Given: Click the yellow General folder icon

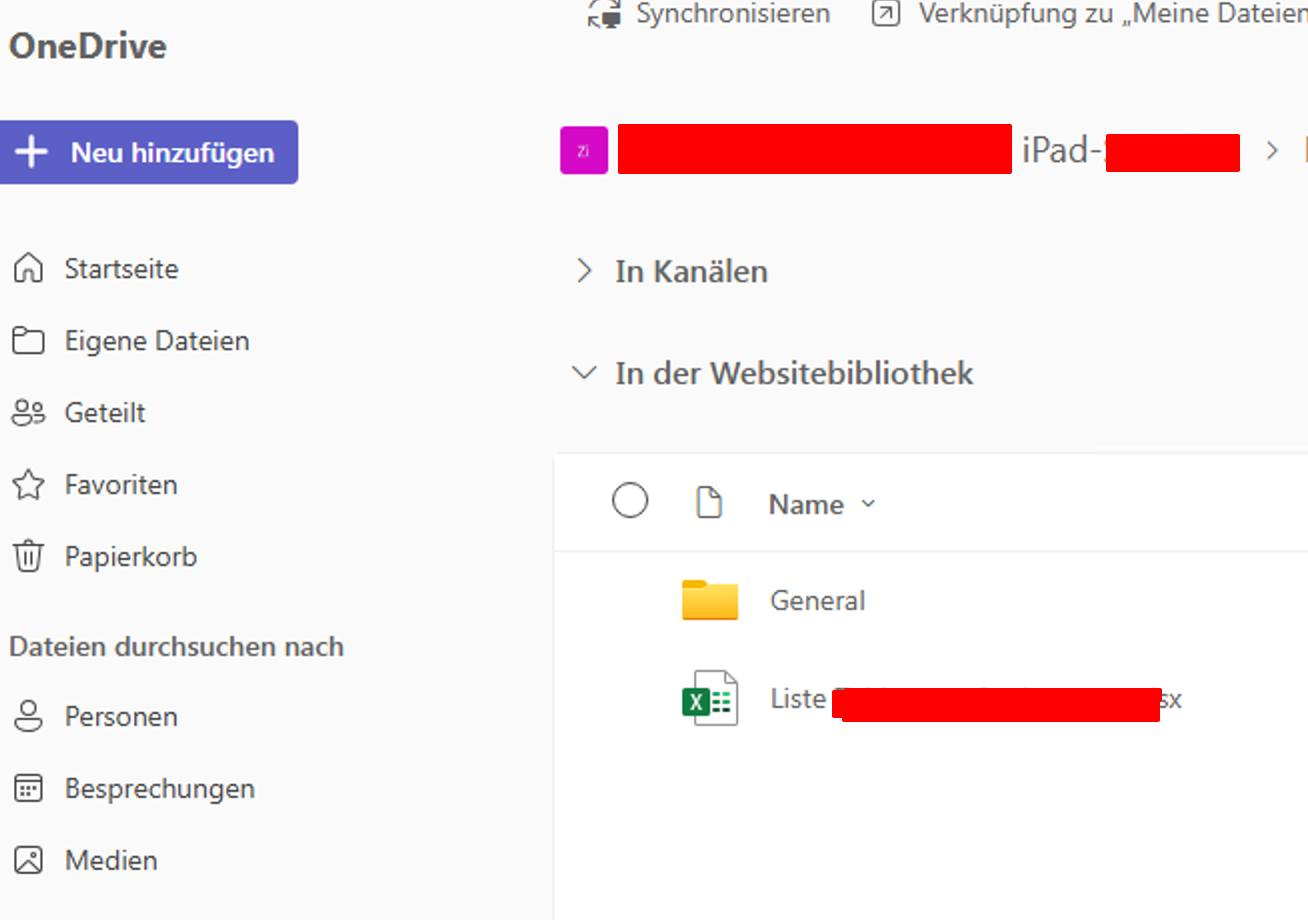Looking at the screenshot, I should point(709,600).
